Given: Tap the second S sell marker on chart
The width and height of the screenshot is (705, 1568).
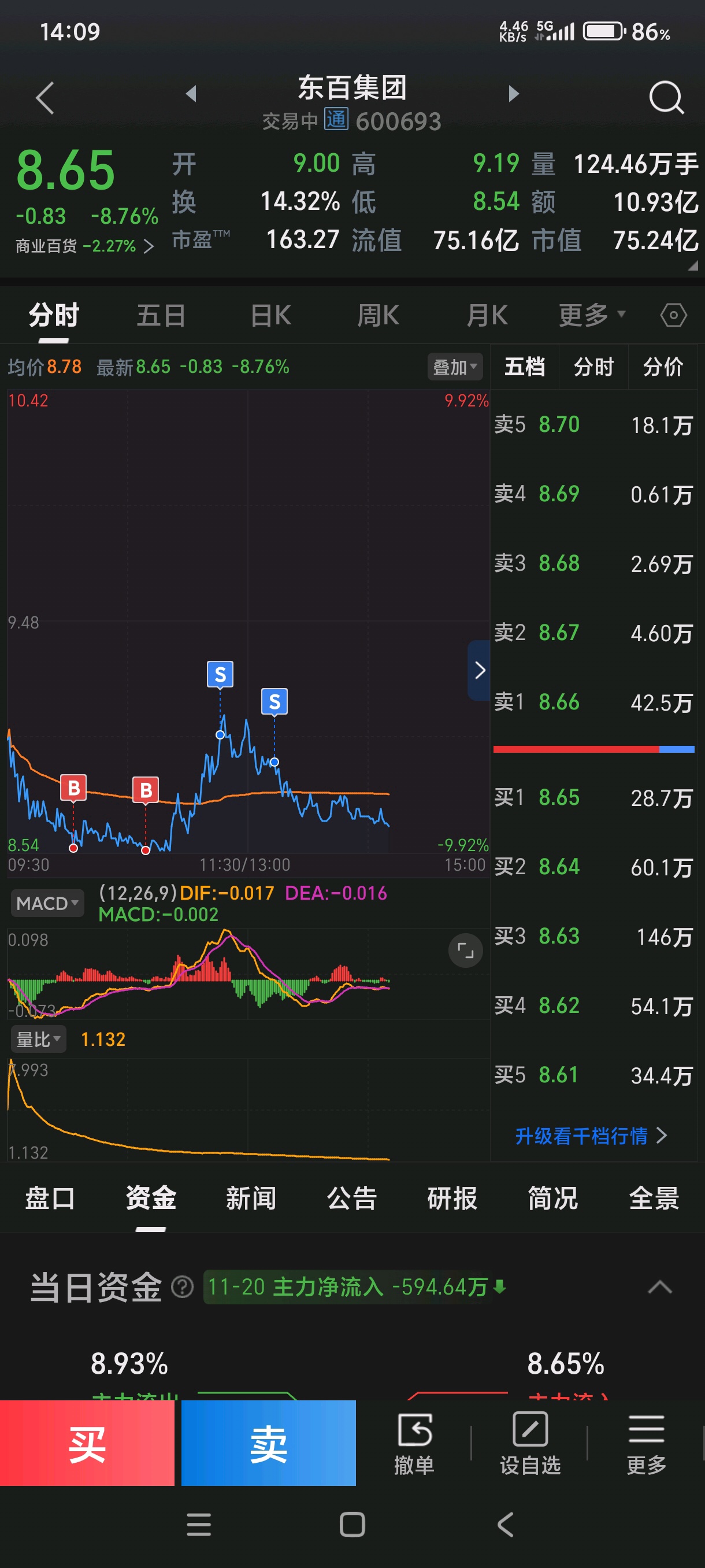Looking at the screenshot, I should tap(274, 701).
